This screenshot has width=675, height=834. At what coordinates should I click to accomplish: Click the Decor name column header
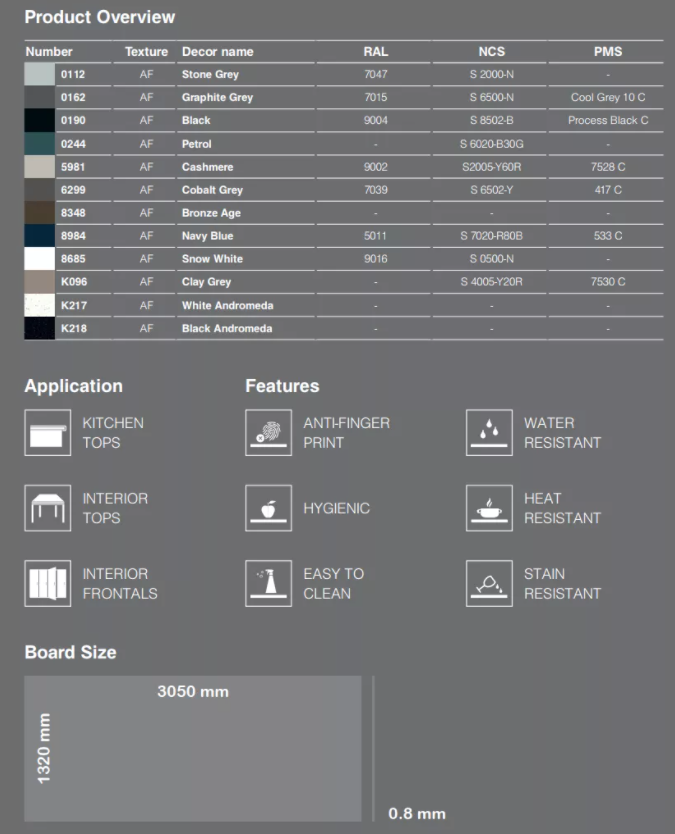[218, 52]
